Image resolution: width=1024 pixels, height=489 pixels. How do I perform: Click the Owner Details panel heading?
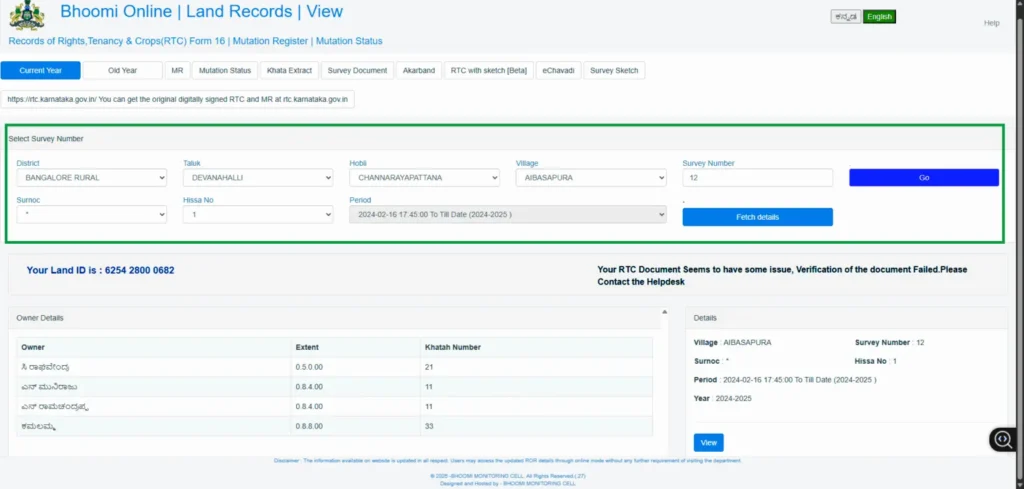[x=40, y=318]
